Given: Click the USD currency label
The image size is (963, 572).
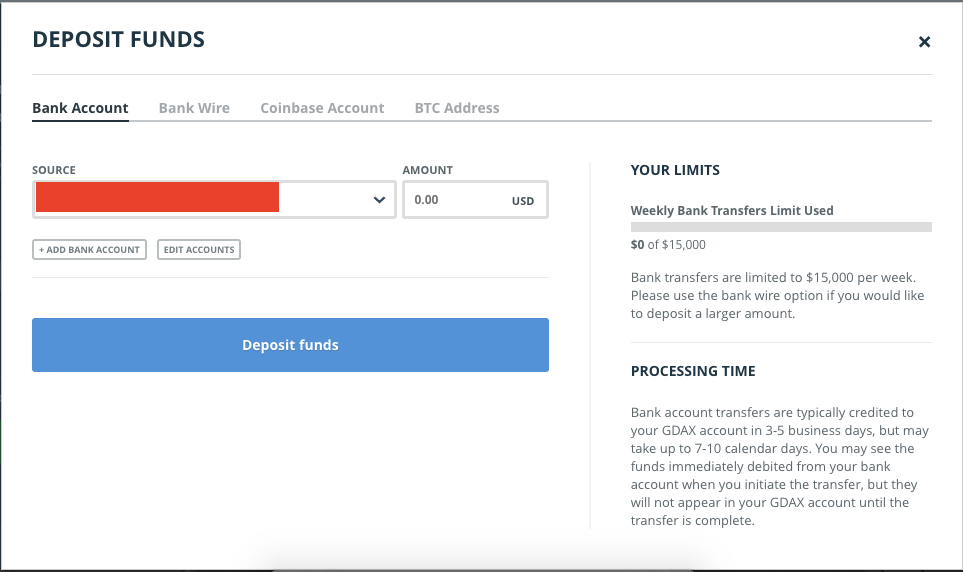Looking at the screenshot, I should pos(523,201).
